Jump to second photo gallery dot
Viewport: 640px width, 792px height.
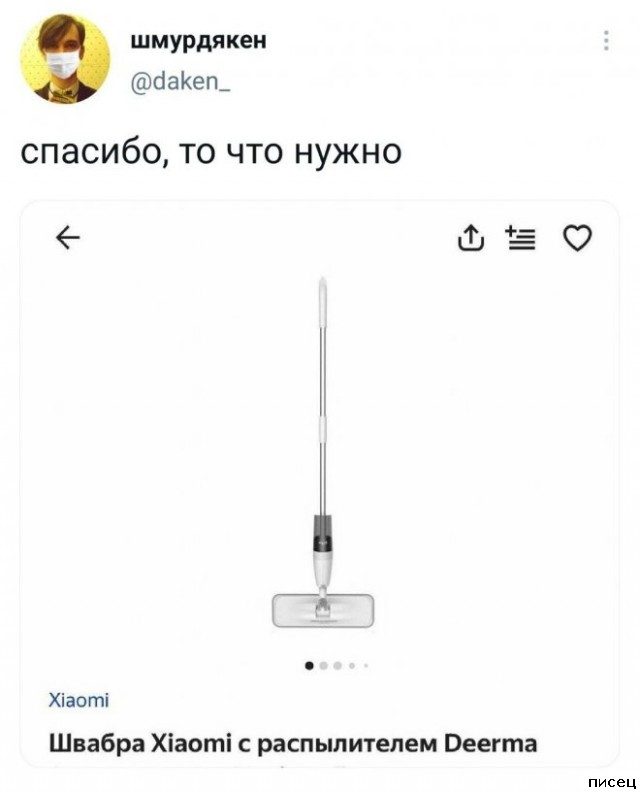[x=324, y=665]
